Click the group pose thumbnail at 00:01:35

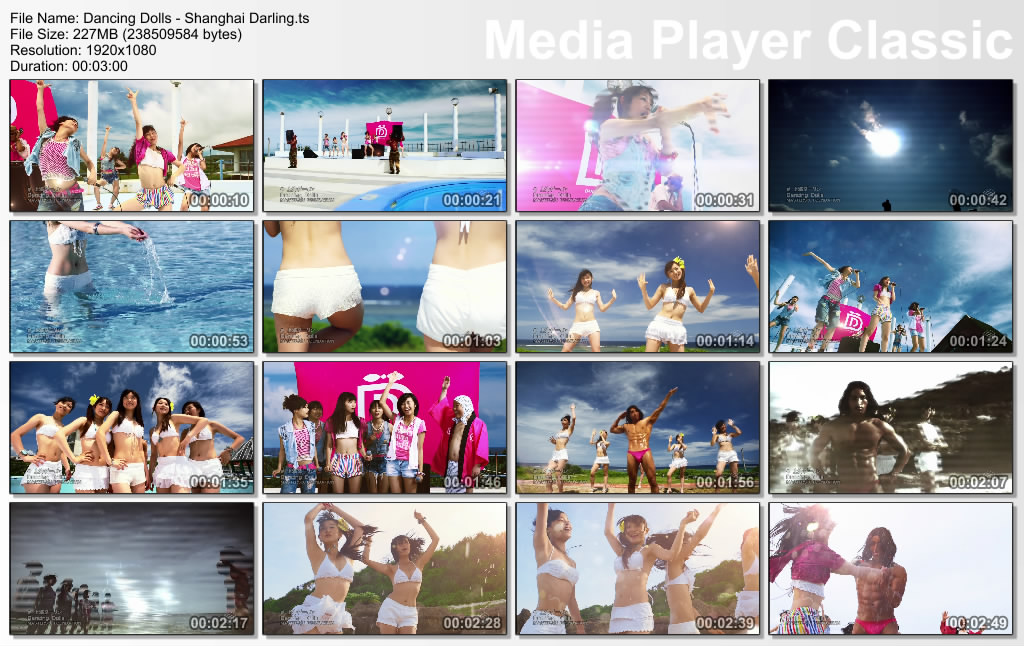point(132,428)
